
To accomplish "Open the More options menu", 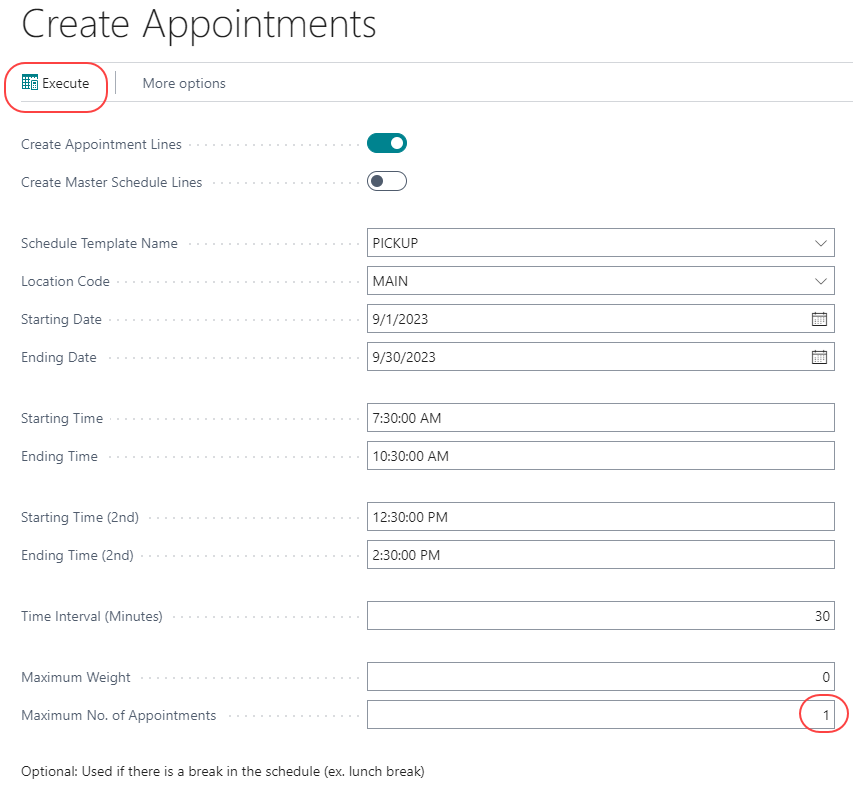I will 184,83.
